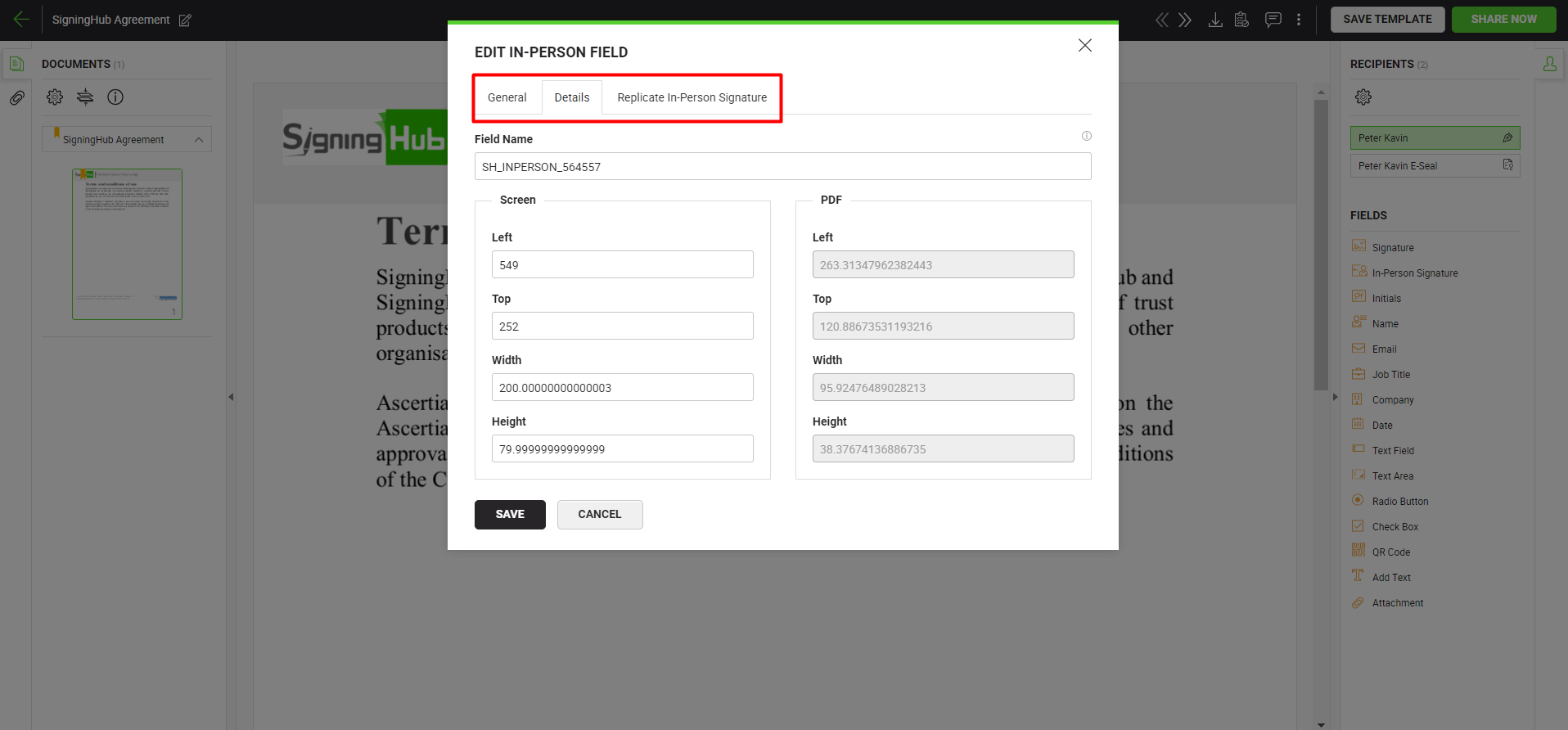Open the Replicate In-Person Signature tab
The height and width of the screenshot is (730, 1568).
coord(692,97)
